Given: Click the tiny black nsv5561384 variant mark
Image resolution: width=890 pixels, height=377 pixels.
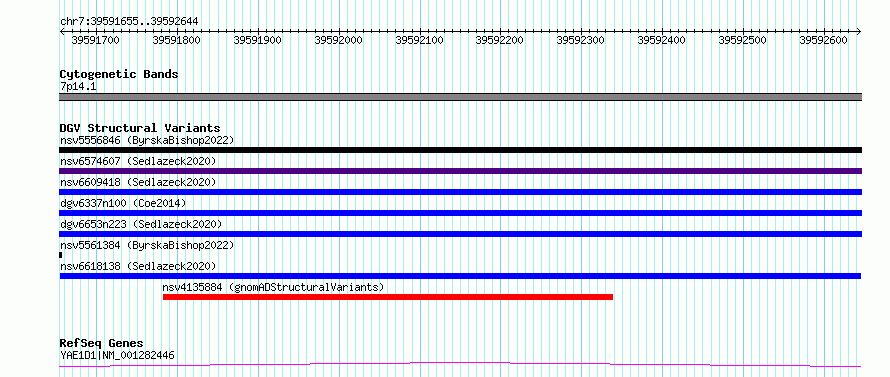Looking at the screenshot, I should pyautogui.click(x=60, y=255).
